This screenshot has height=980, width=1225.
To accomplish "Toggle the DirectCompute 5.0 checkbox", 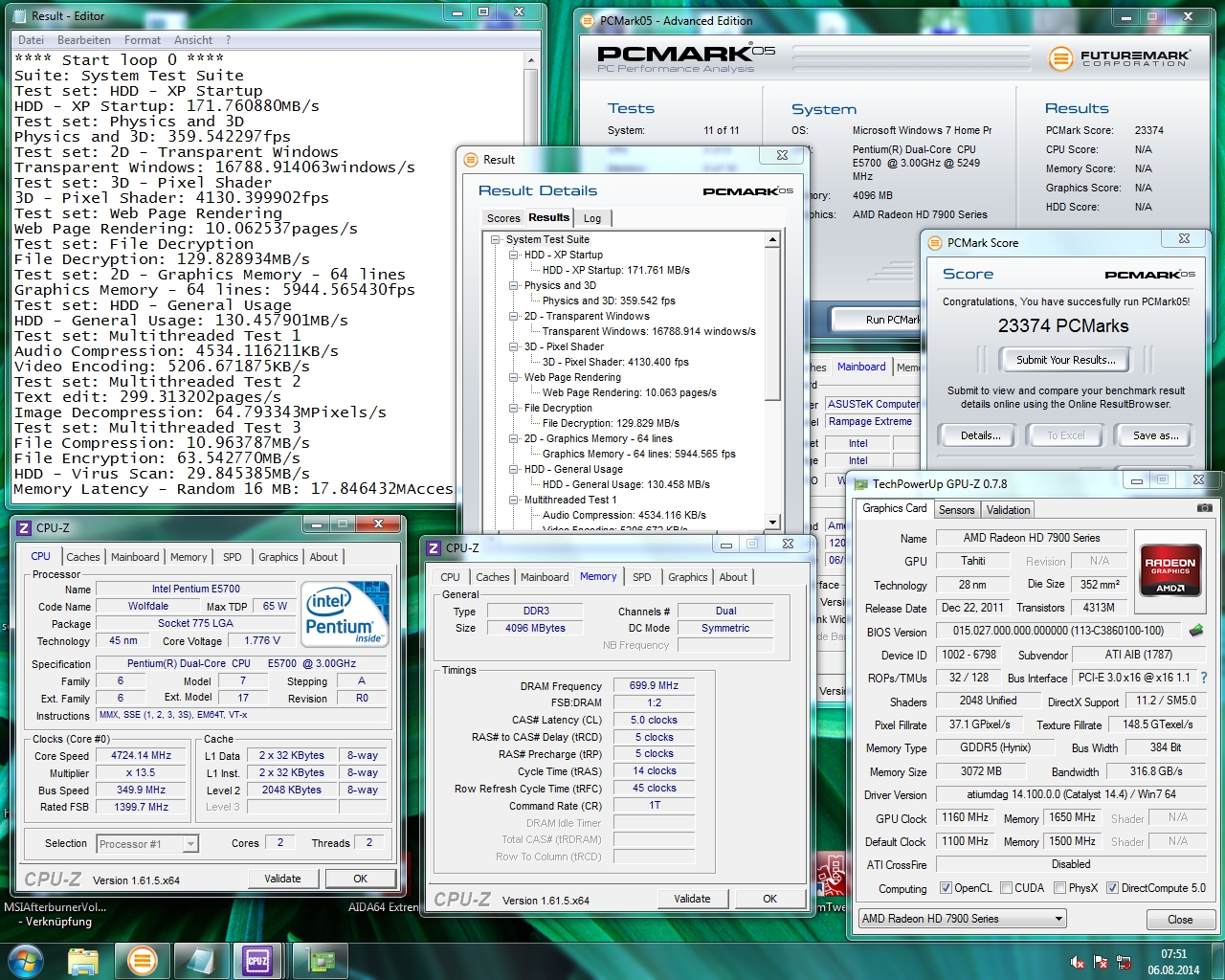I will point(1112,888).
